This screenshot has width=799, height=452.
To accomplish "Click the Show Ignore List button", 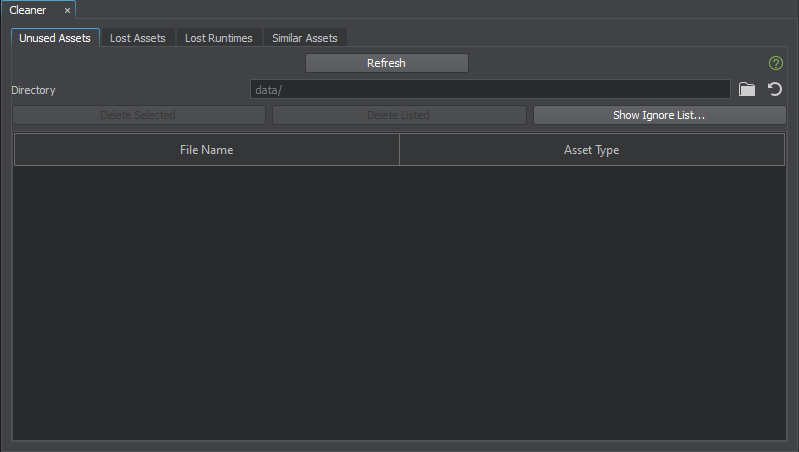I will 659,115.
